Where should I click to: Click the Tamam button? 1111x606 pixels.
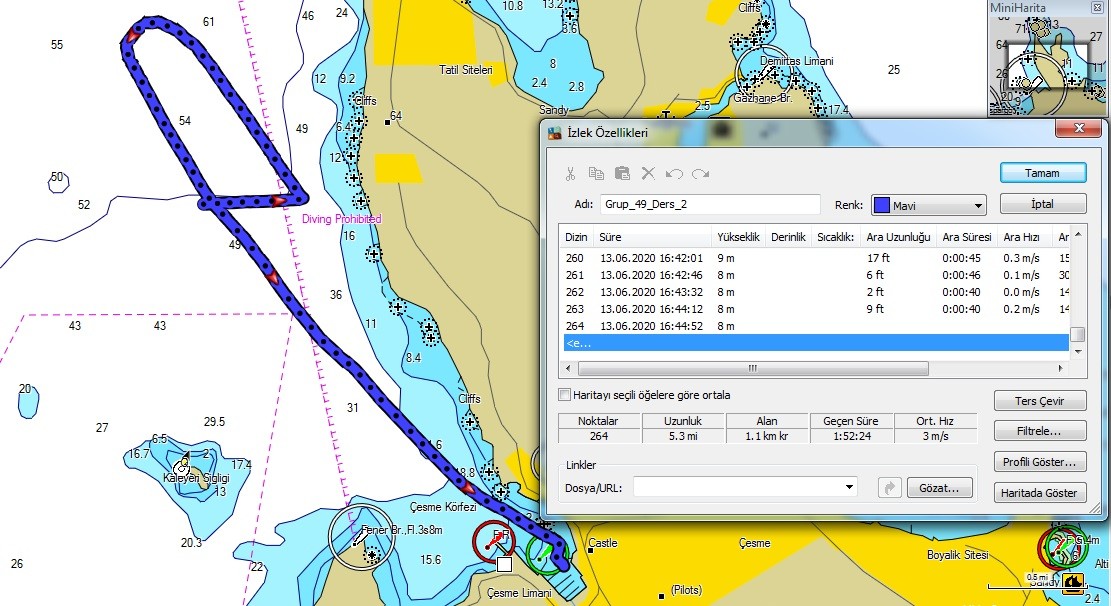tap(1043, 173)
